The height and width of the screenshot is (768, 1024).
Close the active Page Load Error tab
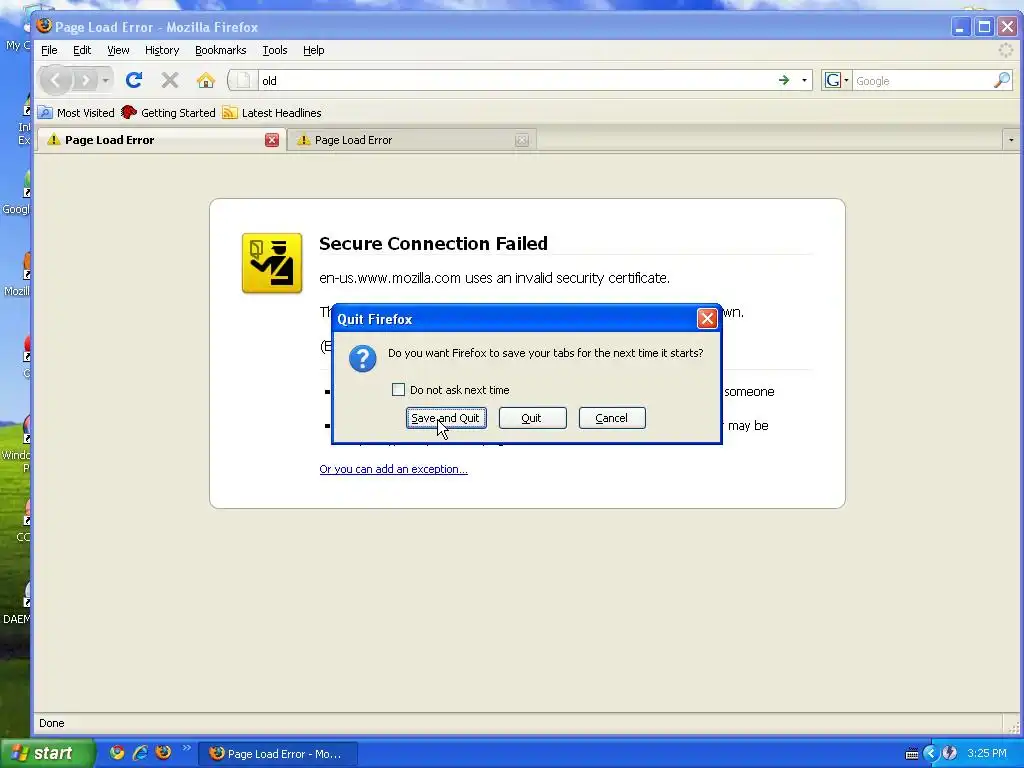point(272,140)
